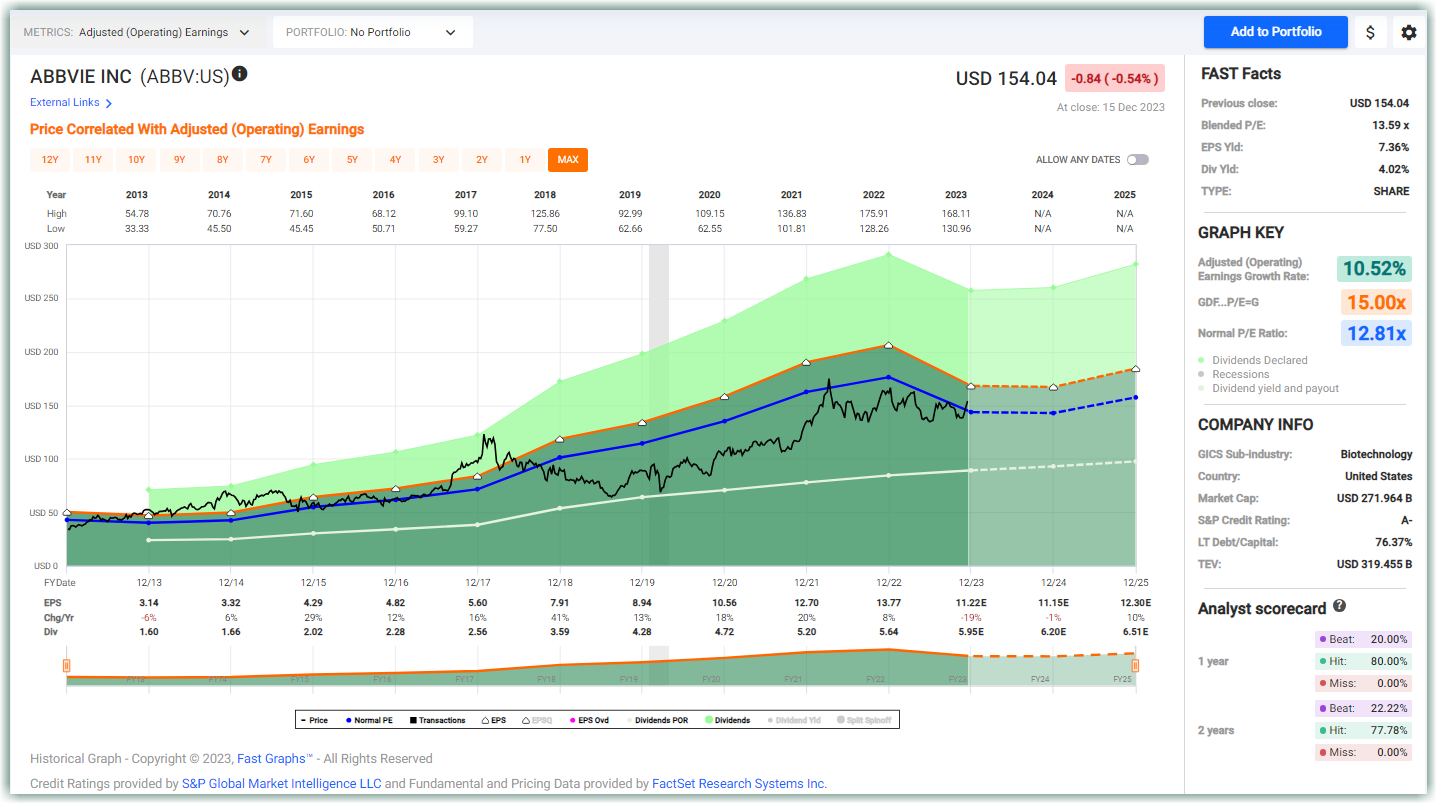Screen dimensions: 1437x804
Task: Open currency options via the dollar sign icon
Action: [1370, 31]
